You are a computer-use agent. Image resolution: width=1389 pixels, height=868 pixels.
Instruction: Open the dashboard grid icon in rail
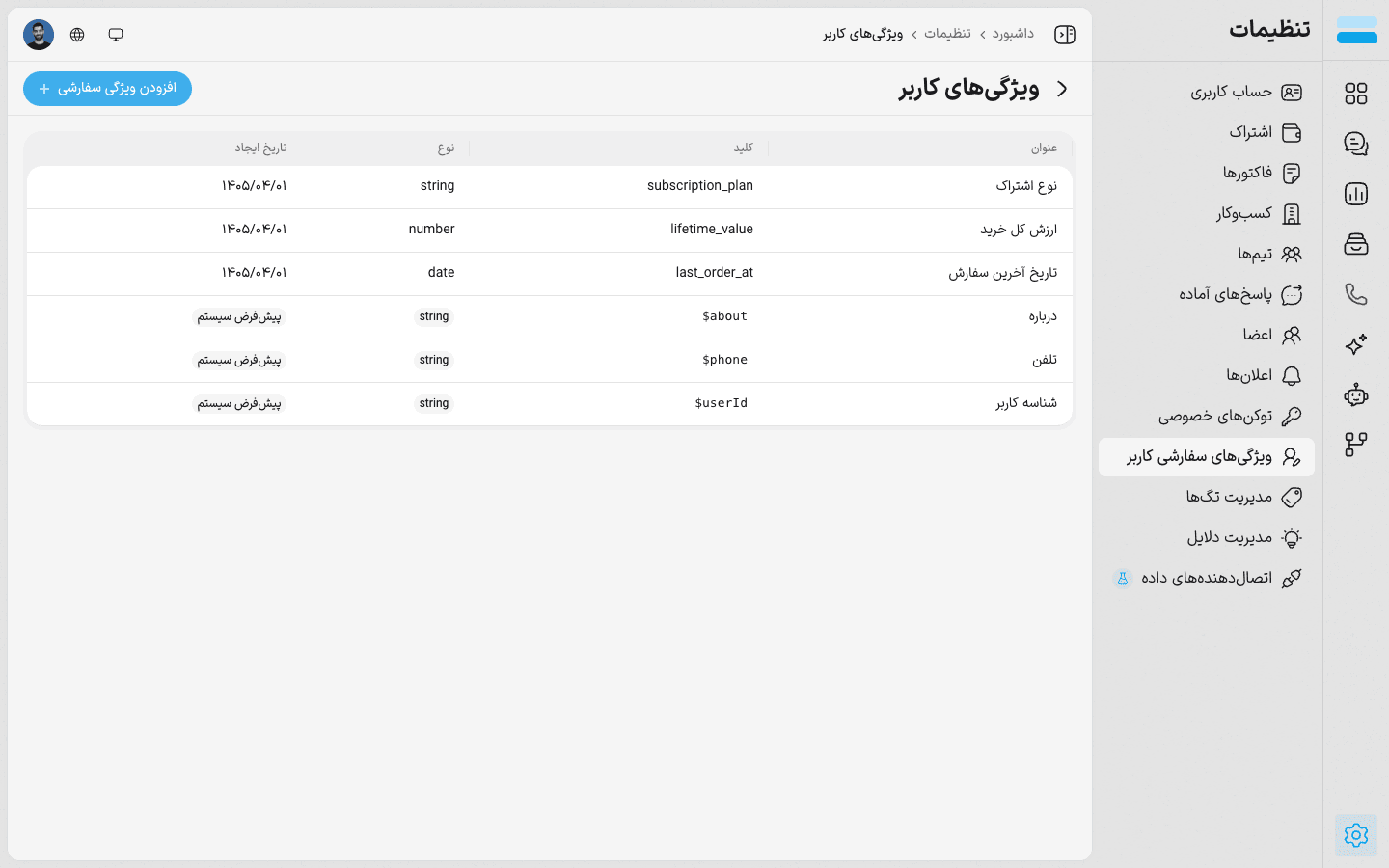click(1356, 94)
